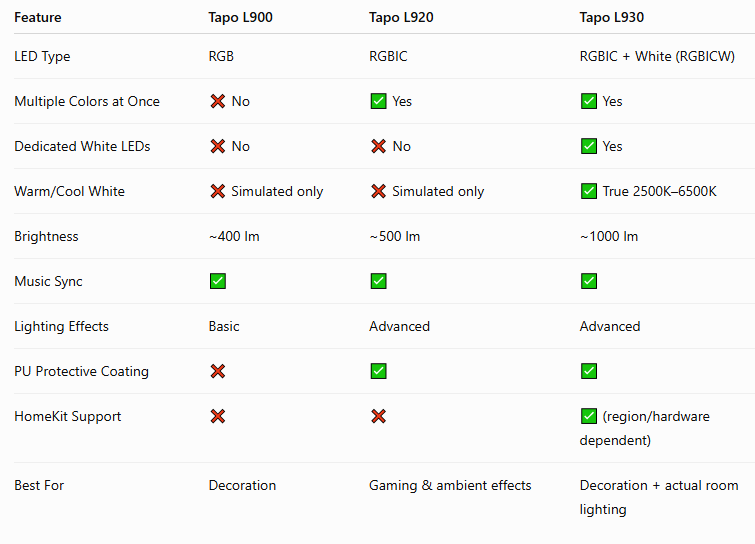Click red cross for L900 PU Protective Coating

point(218,371)
